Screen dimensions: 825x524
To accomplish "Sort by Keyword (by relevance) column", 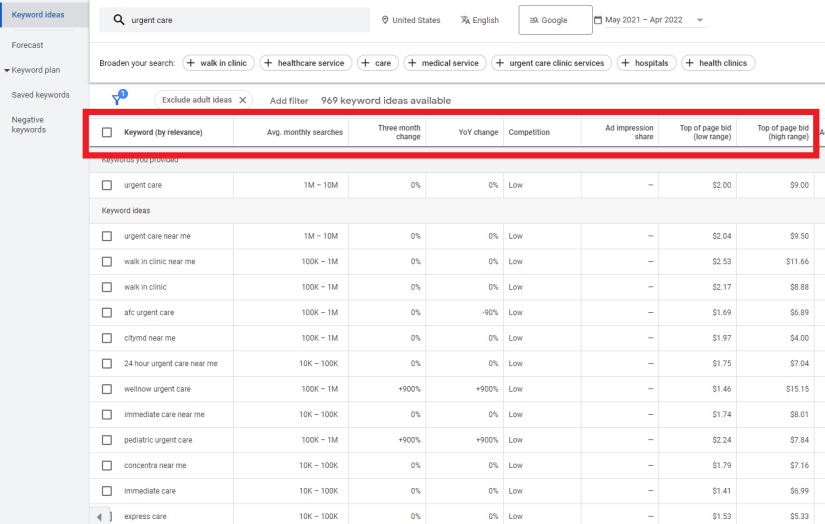I will pos(163,133).
